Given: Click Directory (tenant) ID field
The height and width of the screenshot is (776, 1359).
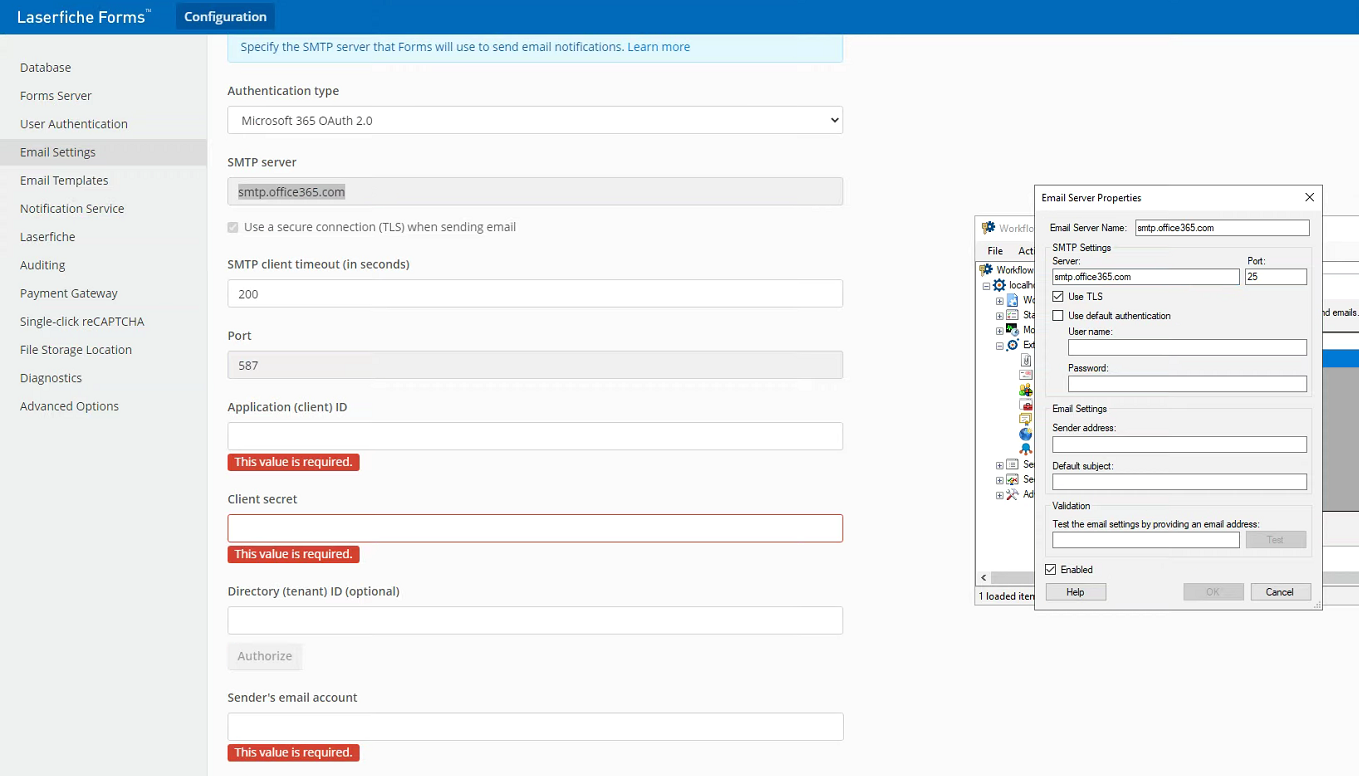Looking at the screenshot, I should [x=535, y=620].
